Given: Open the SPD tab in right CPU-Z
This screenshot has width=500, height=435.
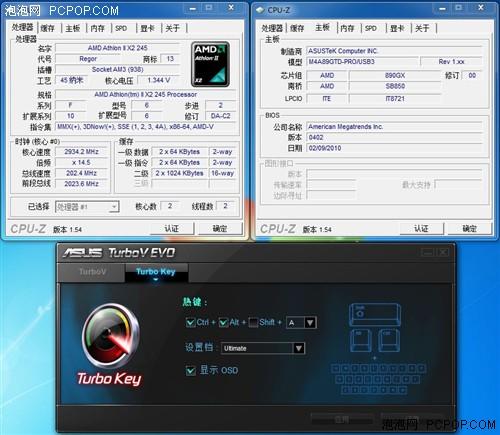Looking at the screenshot, I should click(x=371, y=28).
